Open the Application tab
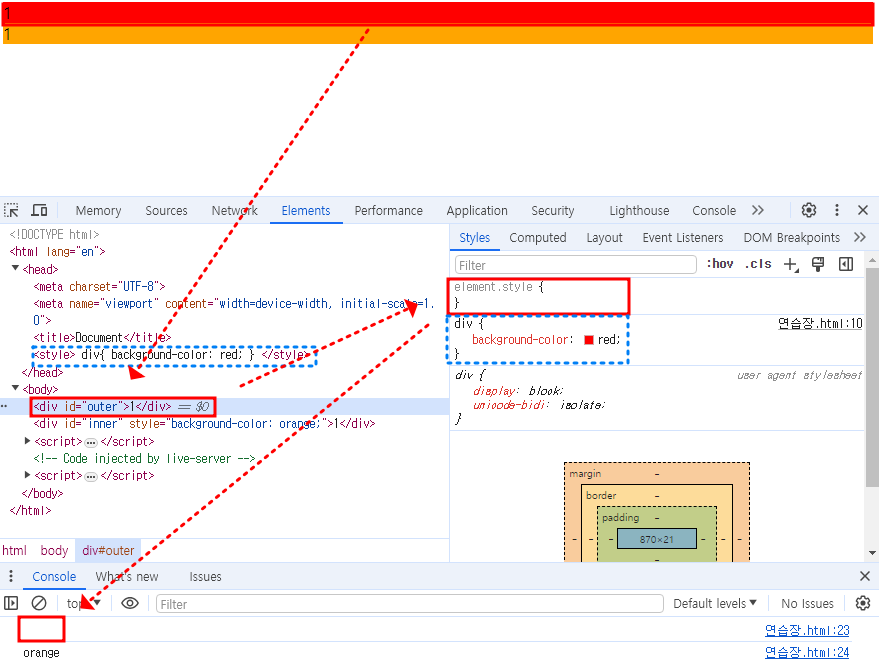The height and width of the screenshot is (666, 879). pyautogui.click(x=477, y=211)
